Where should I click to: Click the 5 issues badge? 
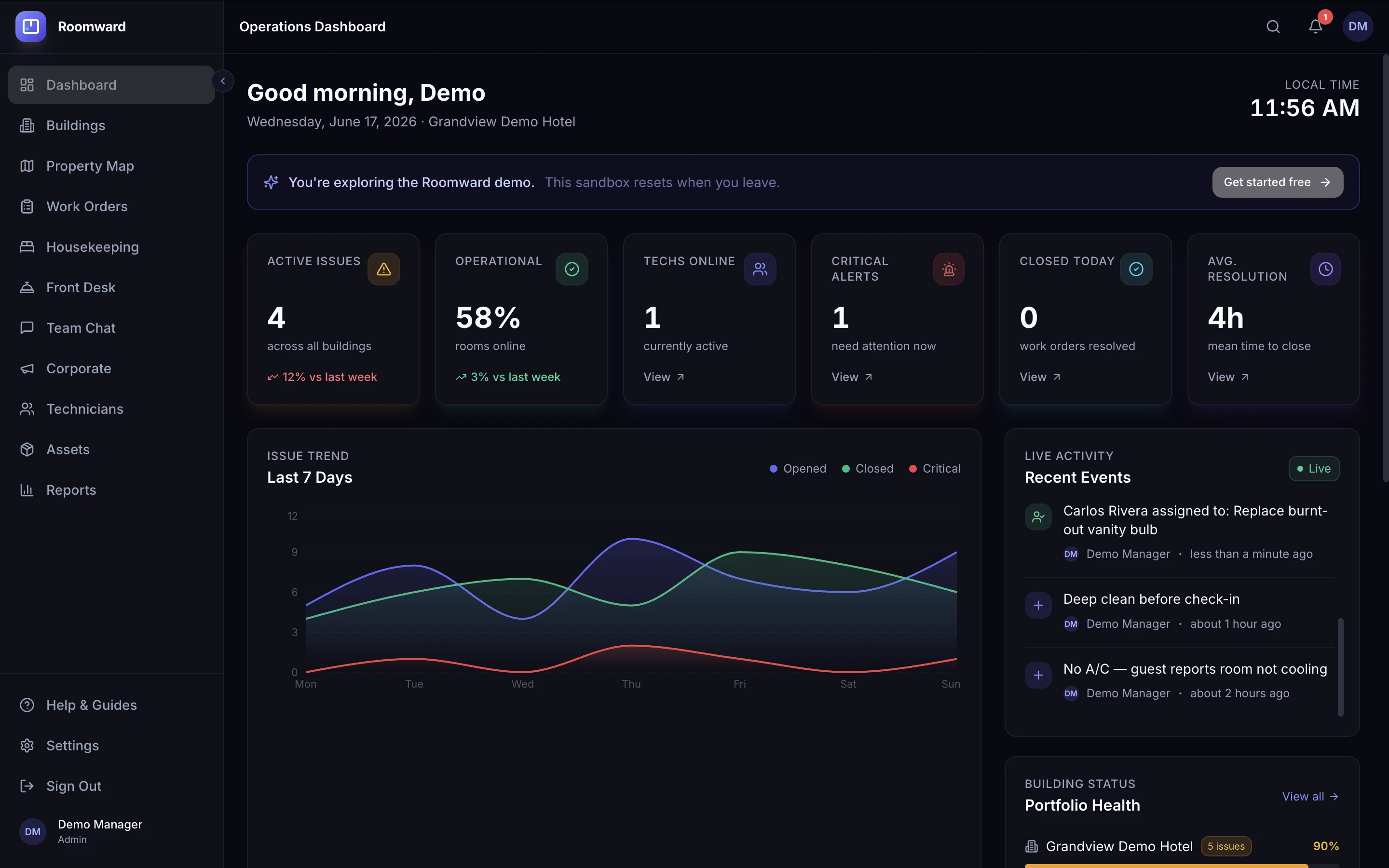[x=1226, y=846]
